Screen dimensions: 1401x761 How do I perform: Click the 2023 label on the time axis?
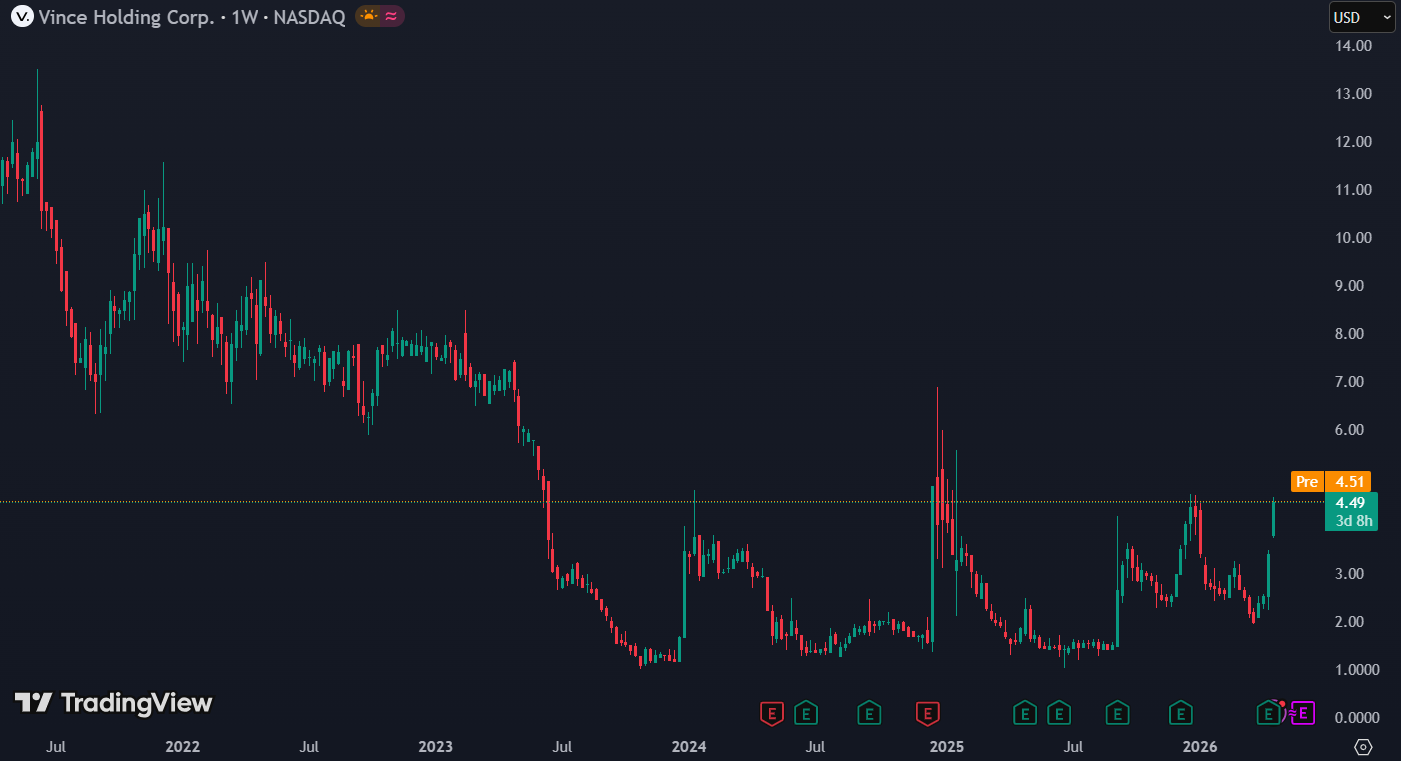click(436, 747)
